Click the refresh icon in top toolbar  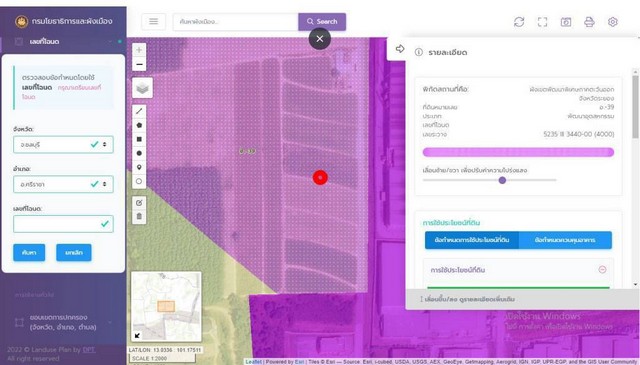click(x=519, y=22)
